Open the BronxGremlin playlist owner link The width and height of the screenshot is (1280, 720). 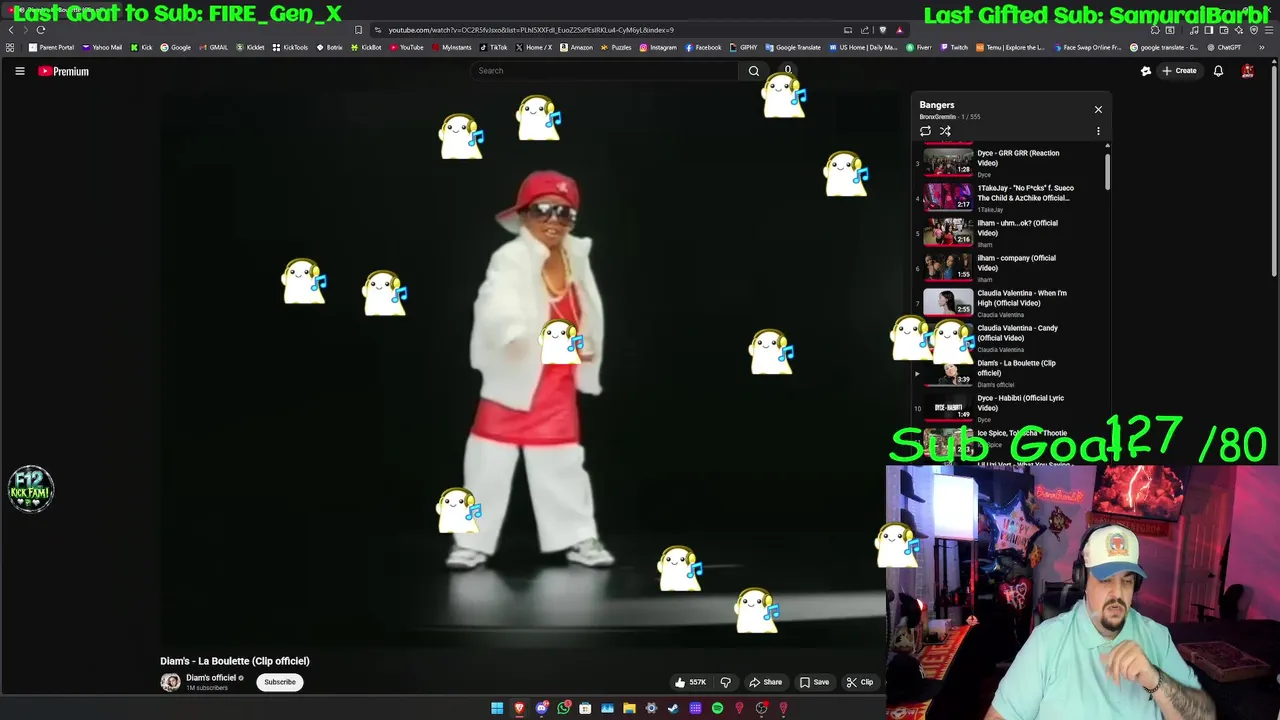tap(937, 117)
